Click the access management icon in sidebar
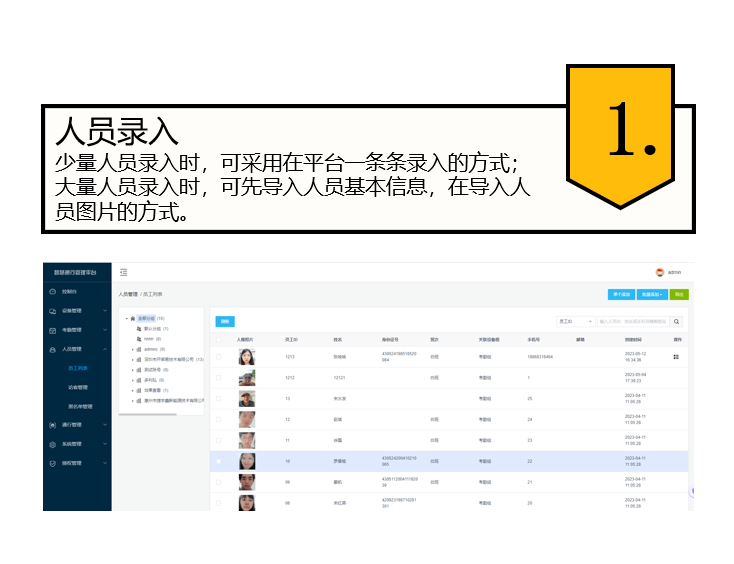The width and height of the screenshot is (734, 564). [x=52, y=425]
